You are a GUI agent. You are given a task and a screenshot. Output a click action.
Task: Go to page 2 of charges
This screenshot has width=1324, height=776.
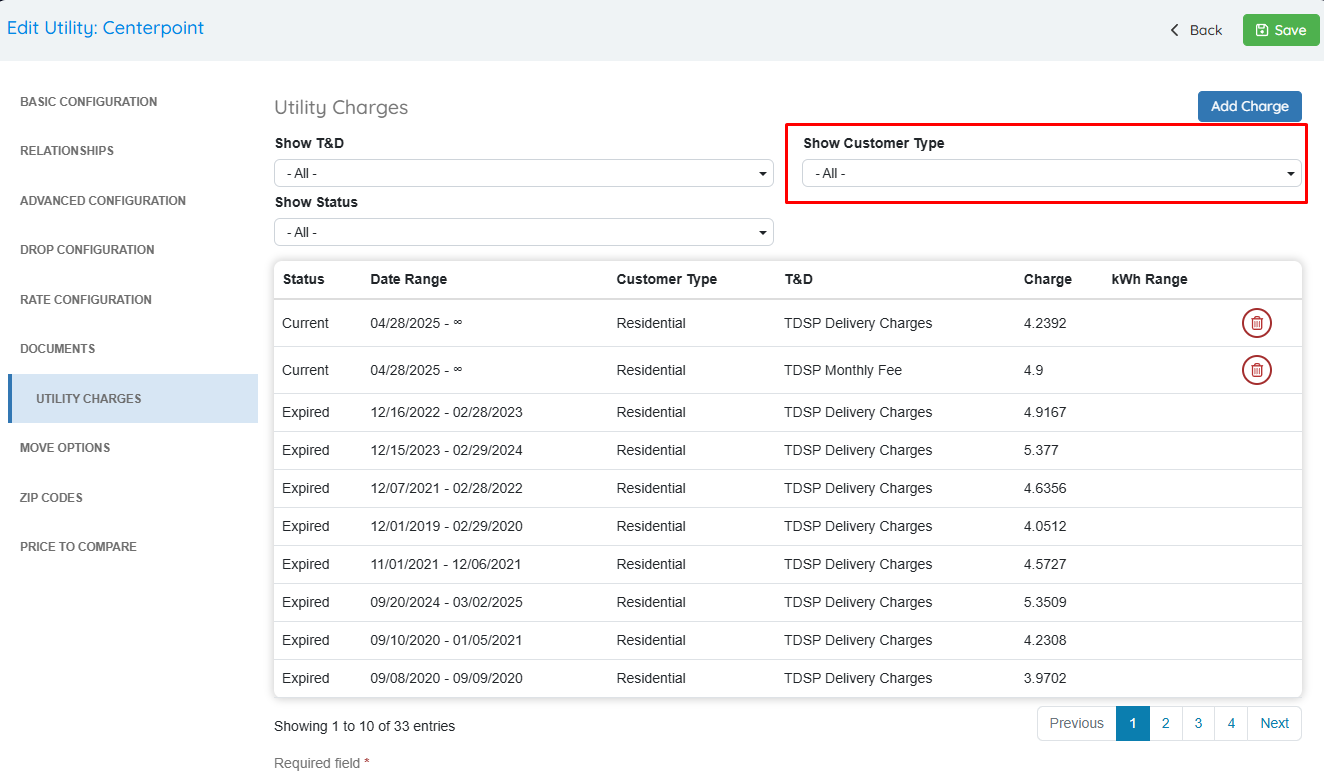(1165, 723)
